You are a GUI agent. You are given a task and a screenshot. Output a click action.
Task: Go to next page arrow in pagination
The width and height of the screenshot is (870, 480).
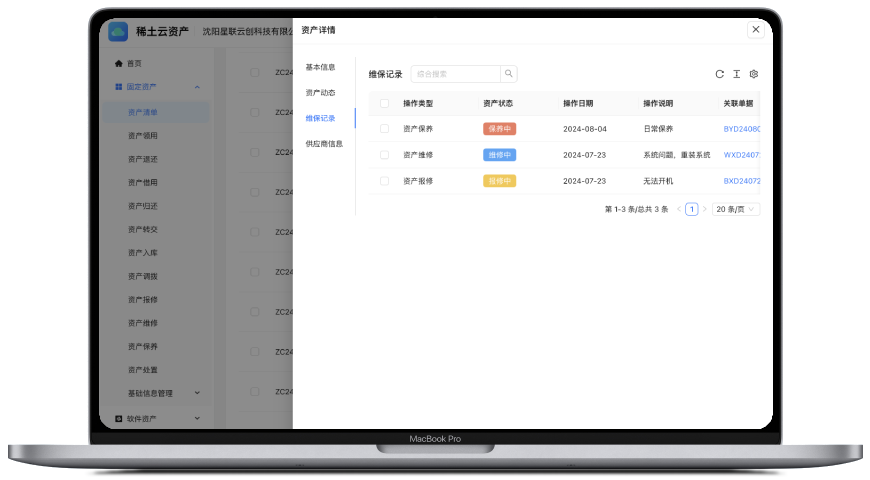tap(704, 209)
